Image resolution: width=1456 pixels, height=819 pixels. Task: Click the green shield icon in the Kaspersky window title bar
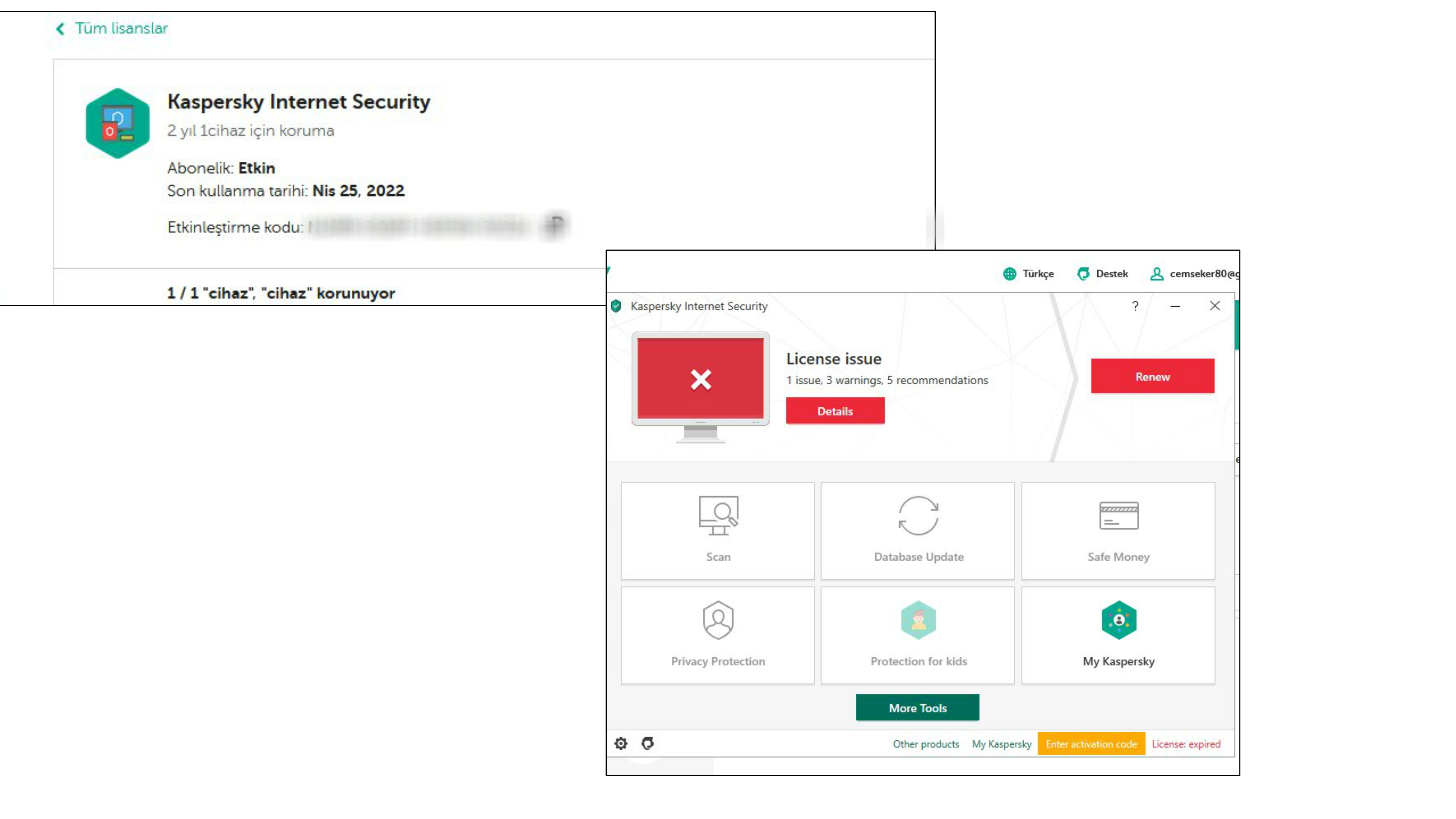[616, 306]
